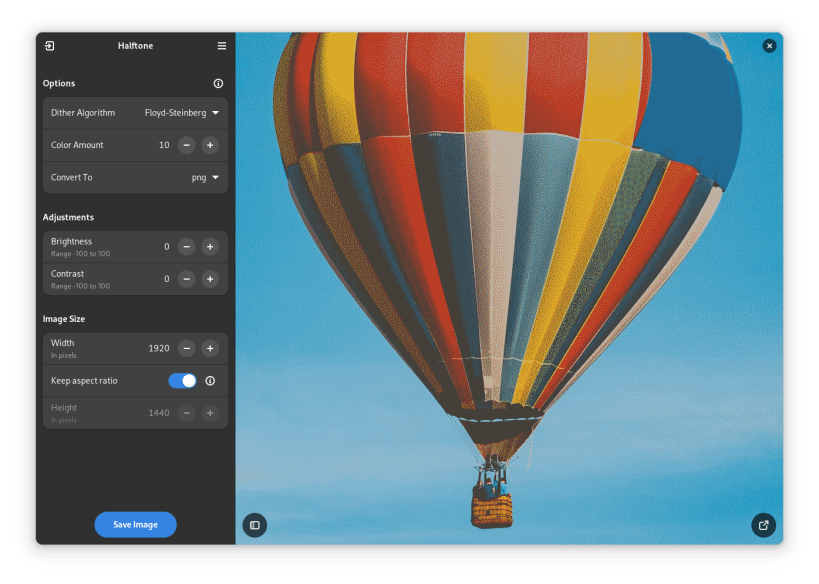Image resolution: width=819 pixels, height=584 pixels.
Task: Open image in external viewer icon
Action: pos(764,525)
